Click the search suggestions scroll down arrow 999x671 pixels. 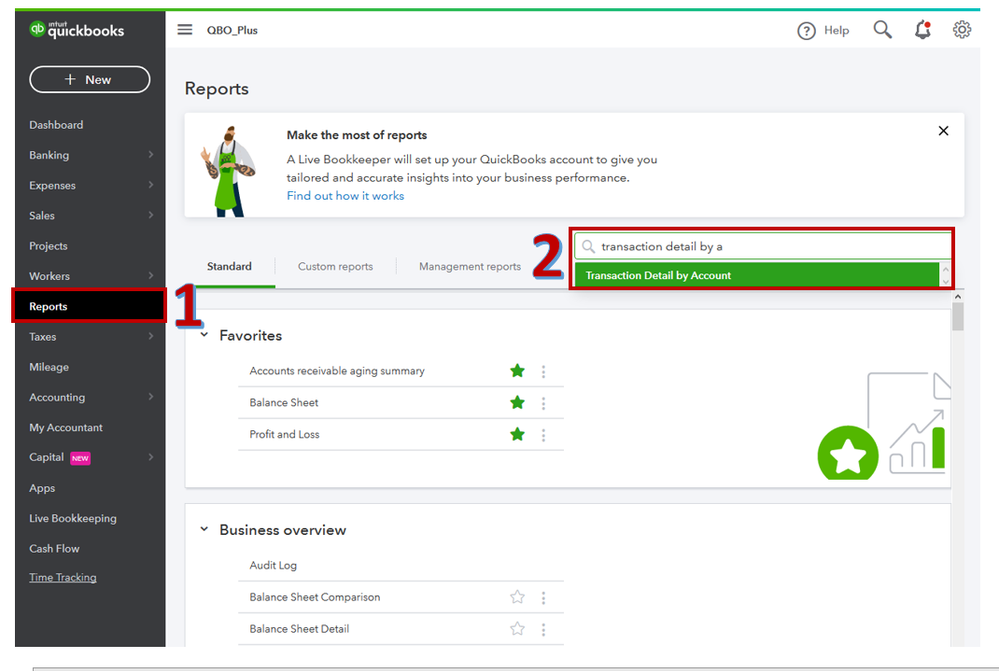pyautogui.click(x=946, y=281)
